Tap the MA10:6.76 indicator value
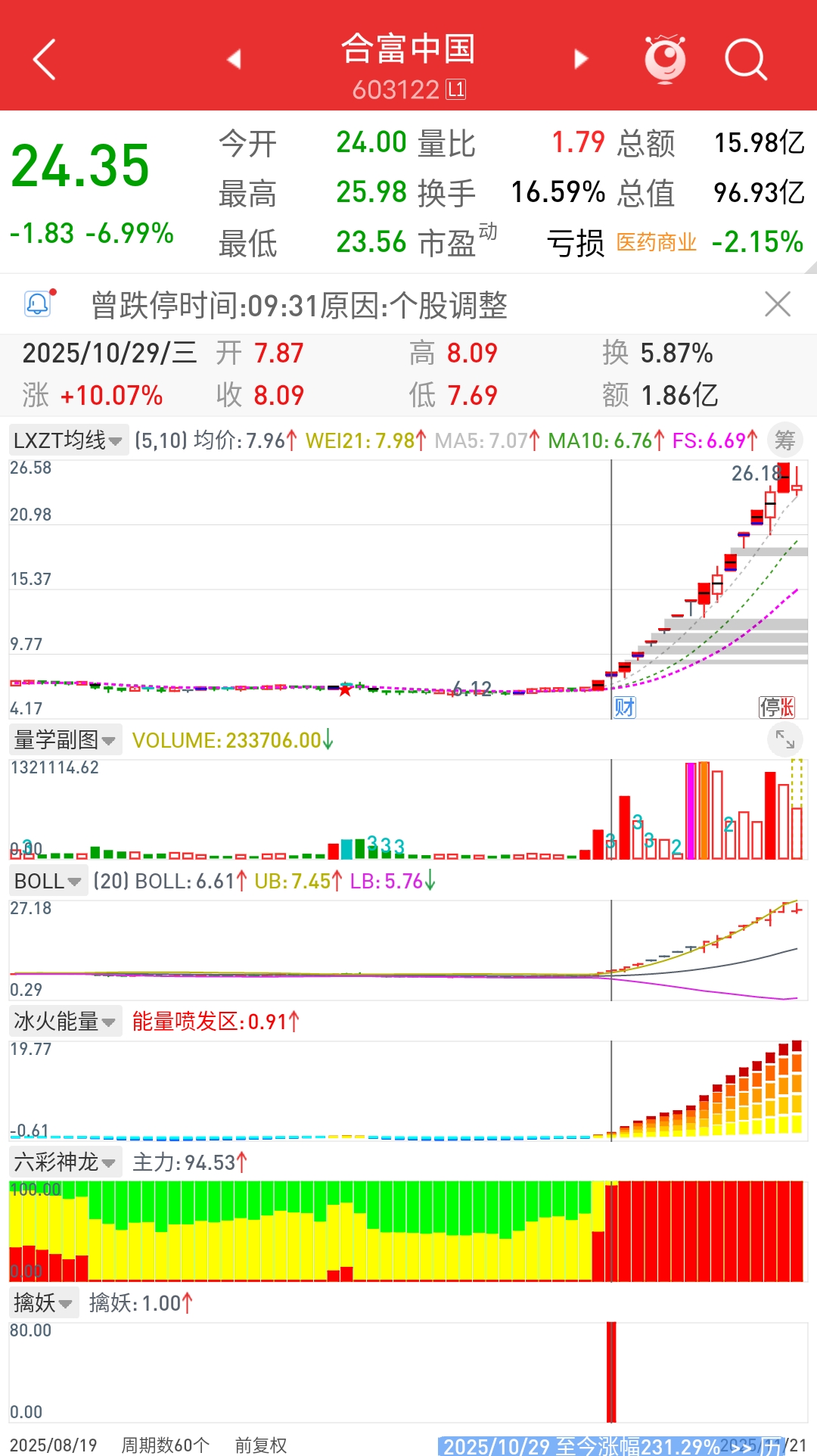This screenshot has width=817, height=1456. [x=607, y=440]
